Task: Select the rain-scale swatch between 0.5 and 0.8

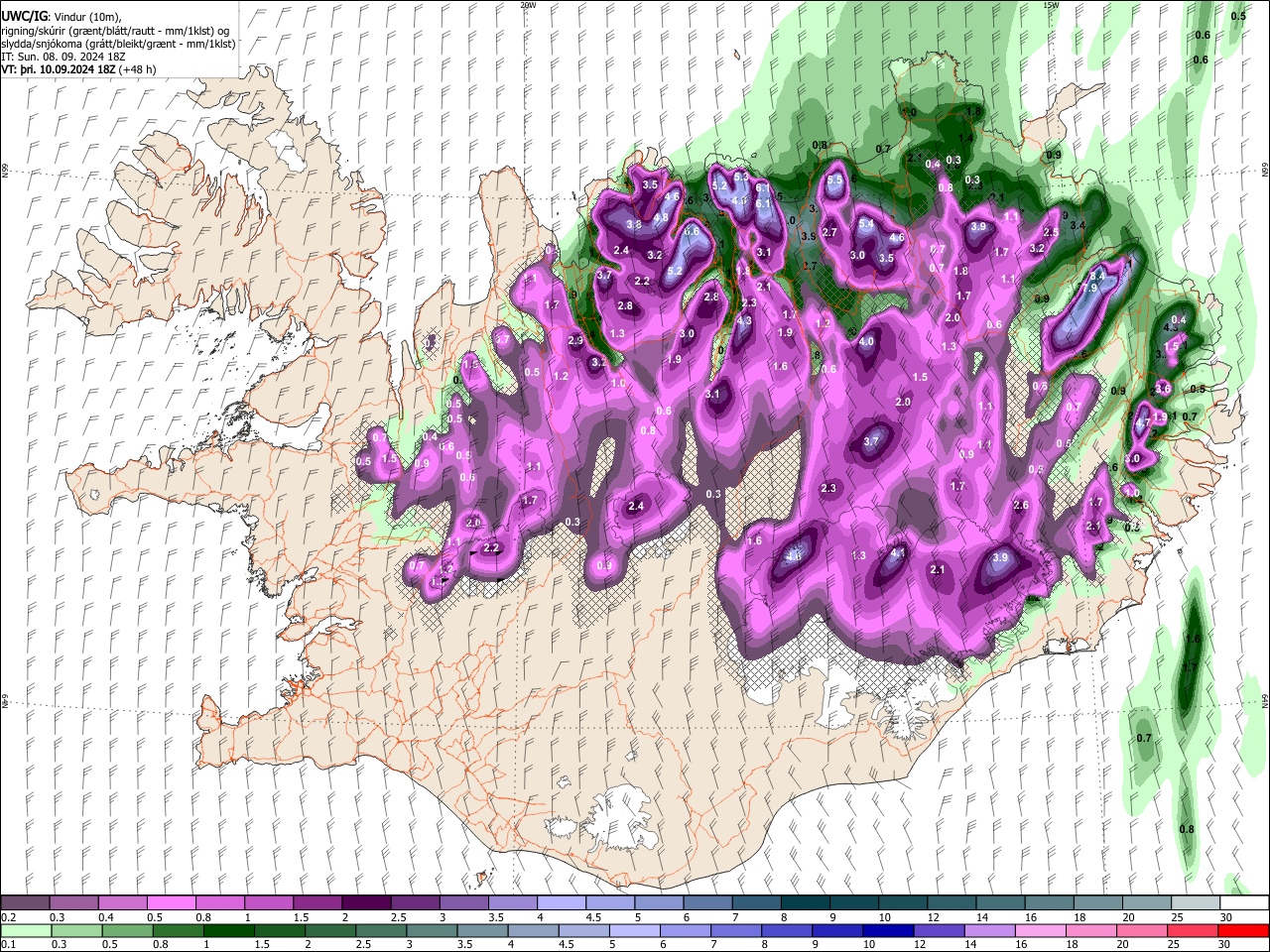Action: pyautogui.click(x=128, y=930)
